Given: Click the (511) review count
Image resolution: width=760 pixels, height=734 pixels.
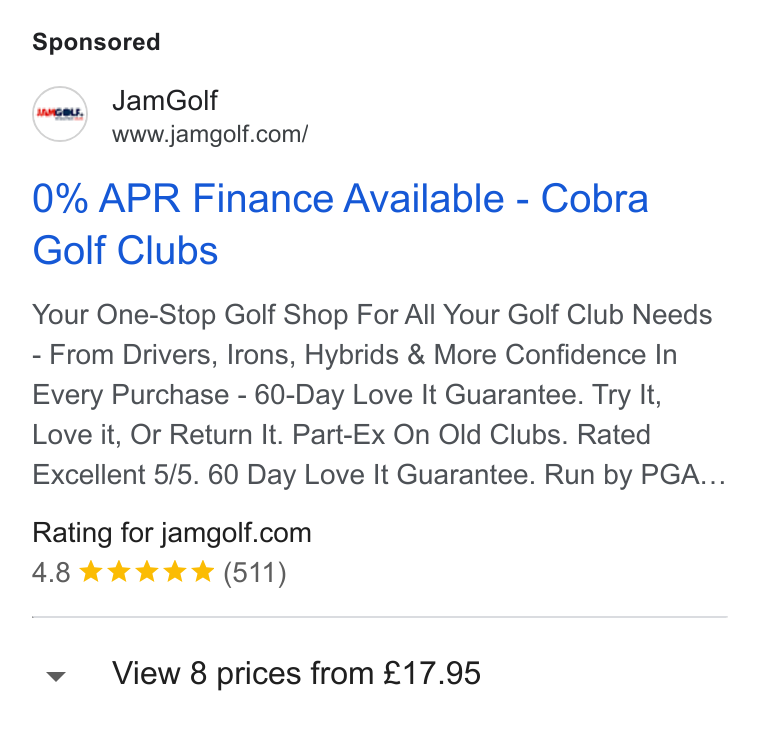Looking at the screenshot, I should pyautogui.click(x=255, y=573).
